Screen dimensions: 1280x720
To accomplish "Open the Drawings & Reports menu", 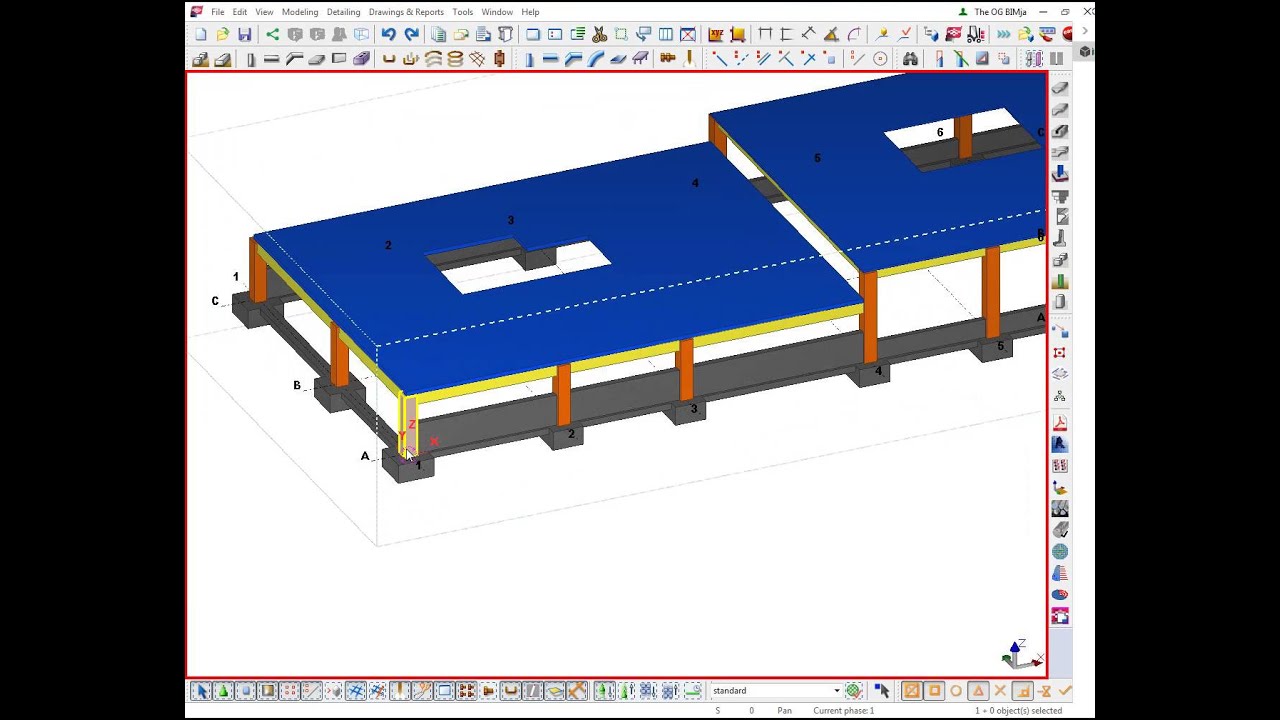I will pos(406,12).
